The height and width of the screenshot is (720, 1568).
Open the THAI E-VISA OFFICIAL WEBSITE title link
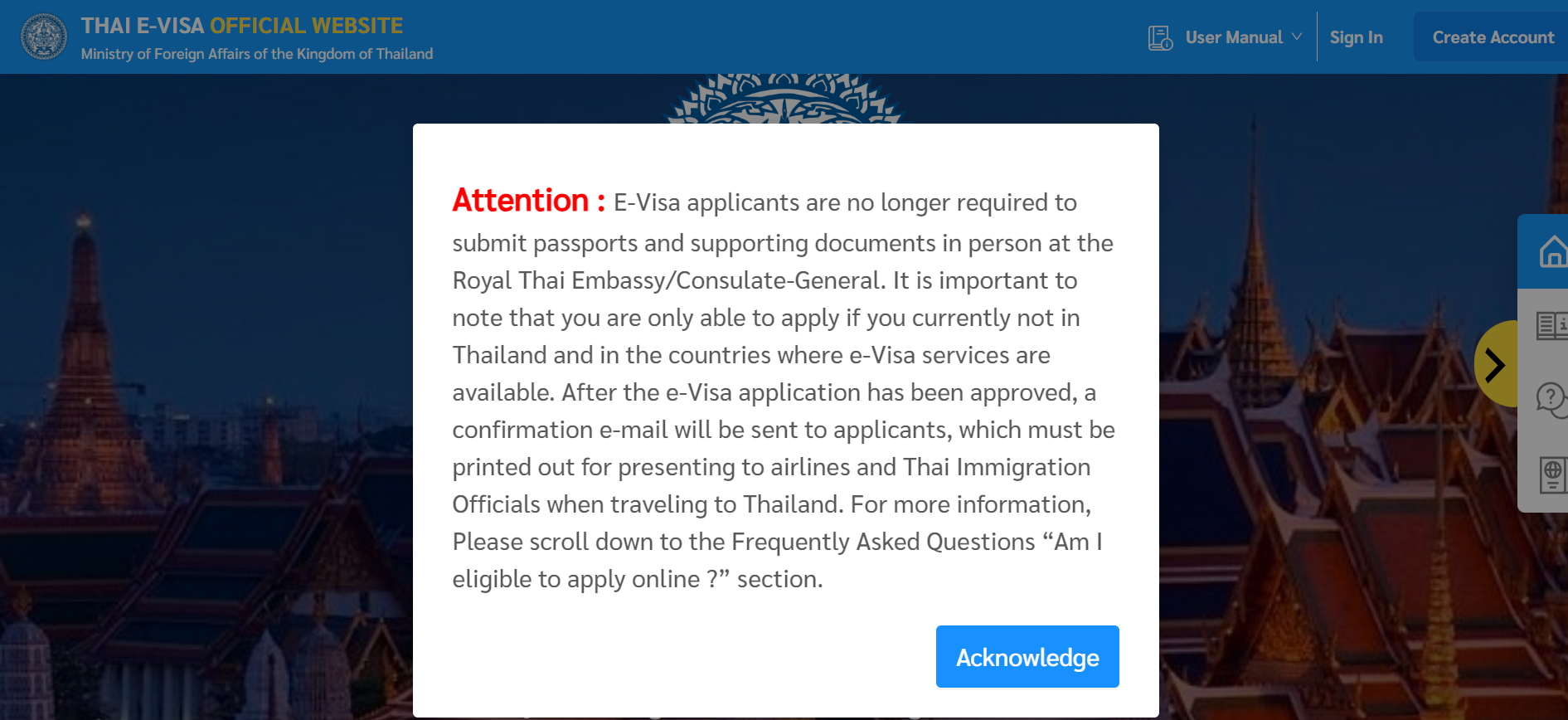[241, 25]
